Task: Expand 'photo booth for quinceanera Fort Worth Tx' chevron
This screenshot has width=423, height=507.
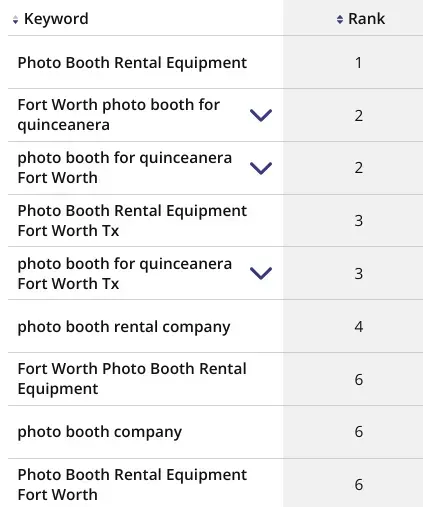Action: [x=261, y=273]
